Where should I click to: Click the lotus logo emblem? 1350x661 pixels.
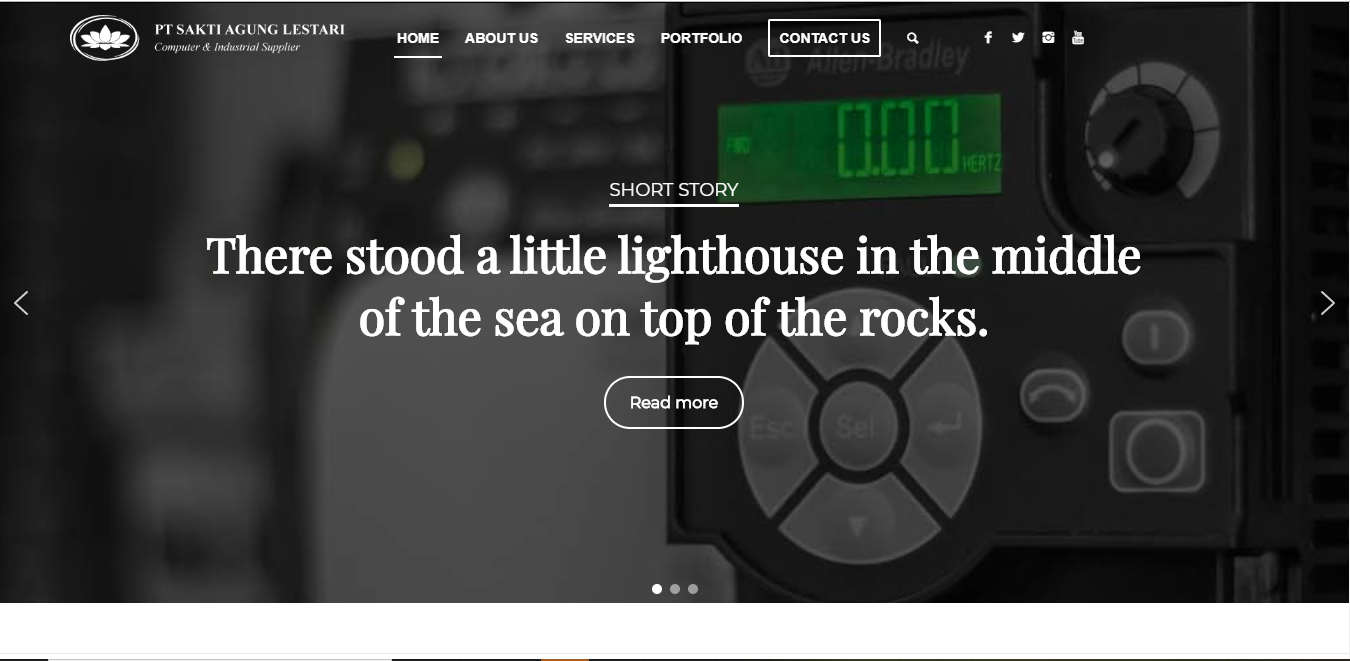click(105, 38)
